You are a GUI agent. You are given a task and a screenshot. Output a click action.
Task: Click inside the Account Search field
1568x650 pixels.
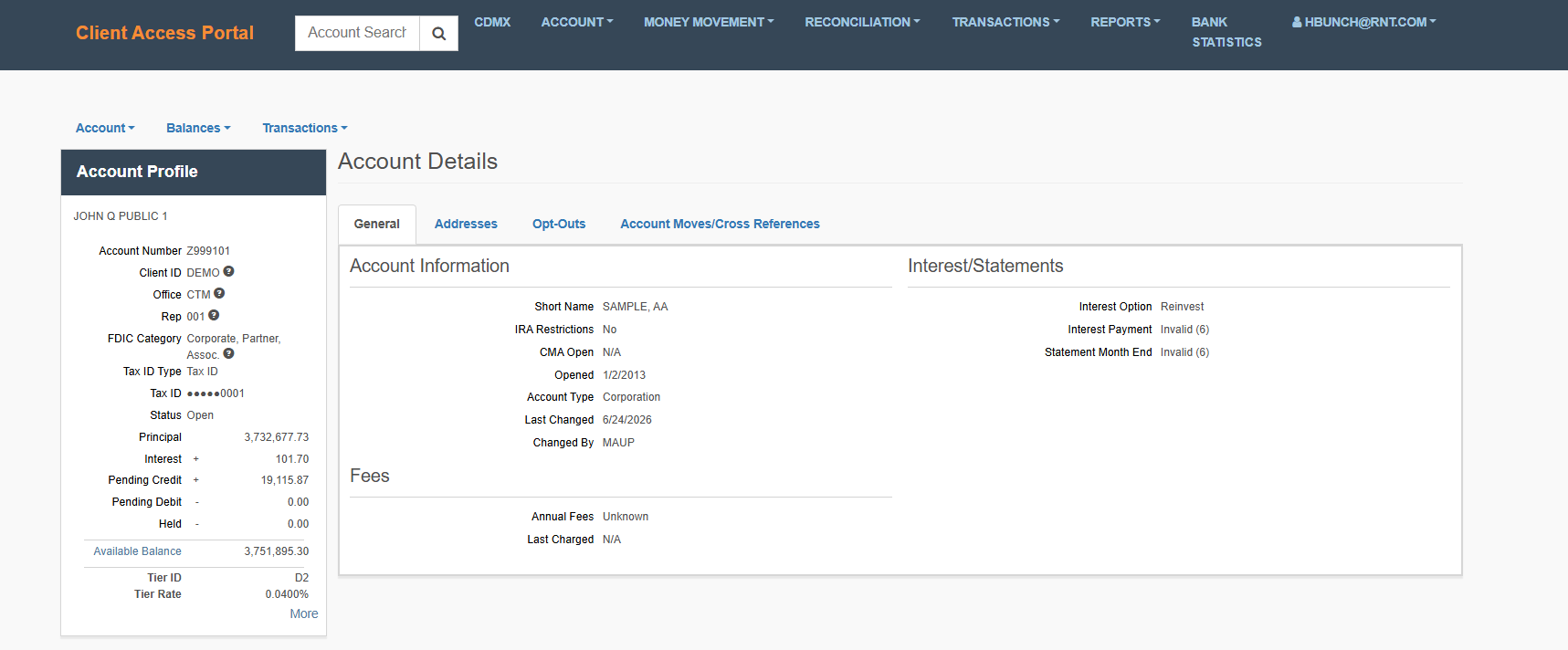point(357,34)
